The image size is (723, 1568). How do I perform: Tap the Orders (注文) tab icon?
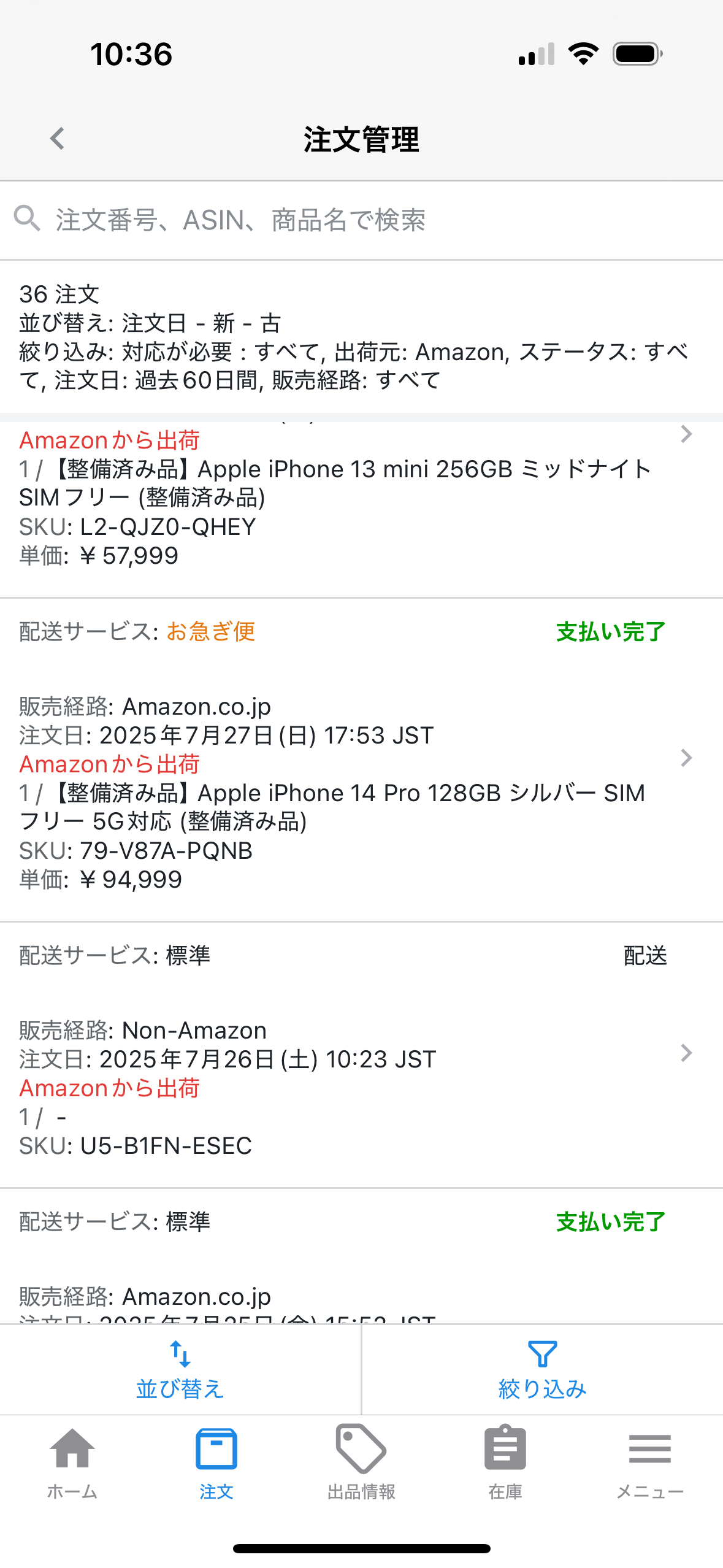tap(216, 1450)
